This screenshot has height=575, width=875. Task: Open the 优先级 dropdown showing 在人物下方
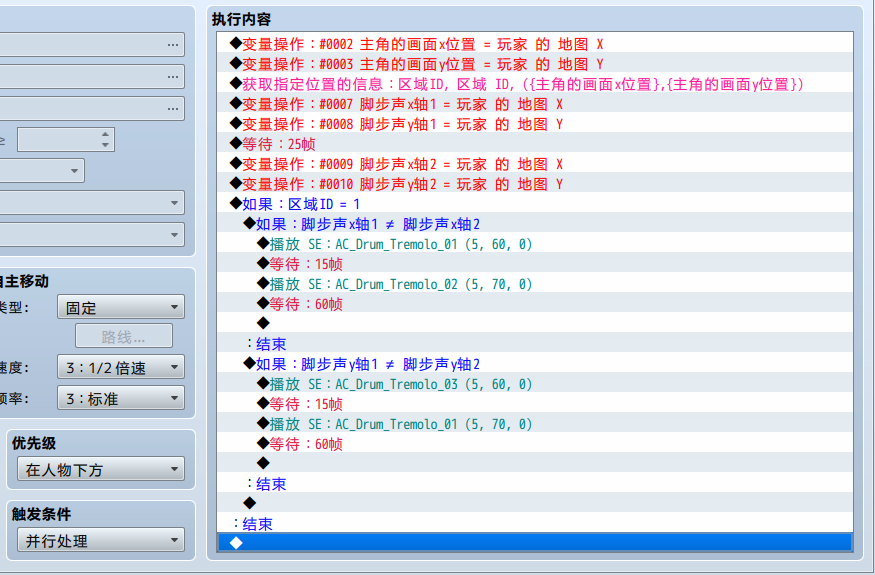point(101,469)
